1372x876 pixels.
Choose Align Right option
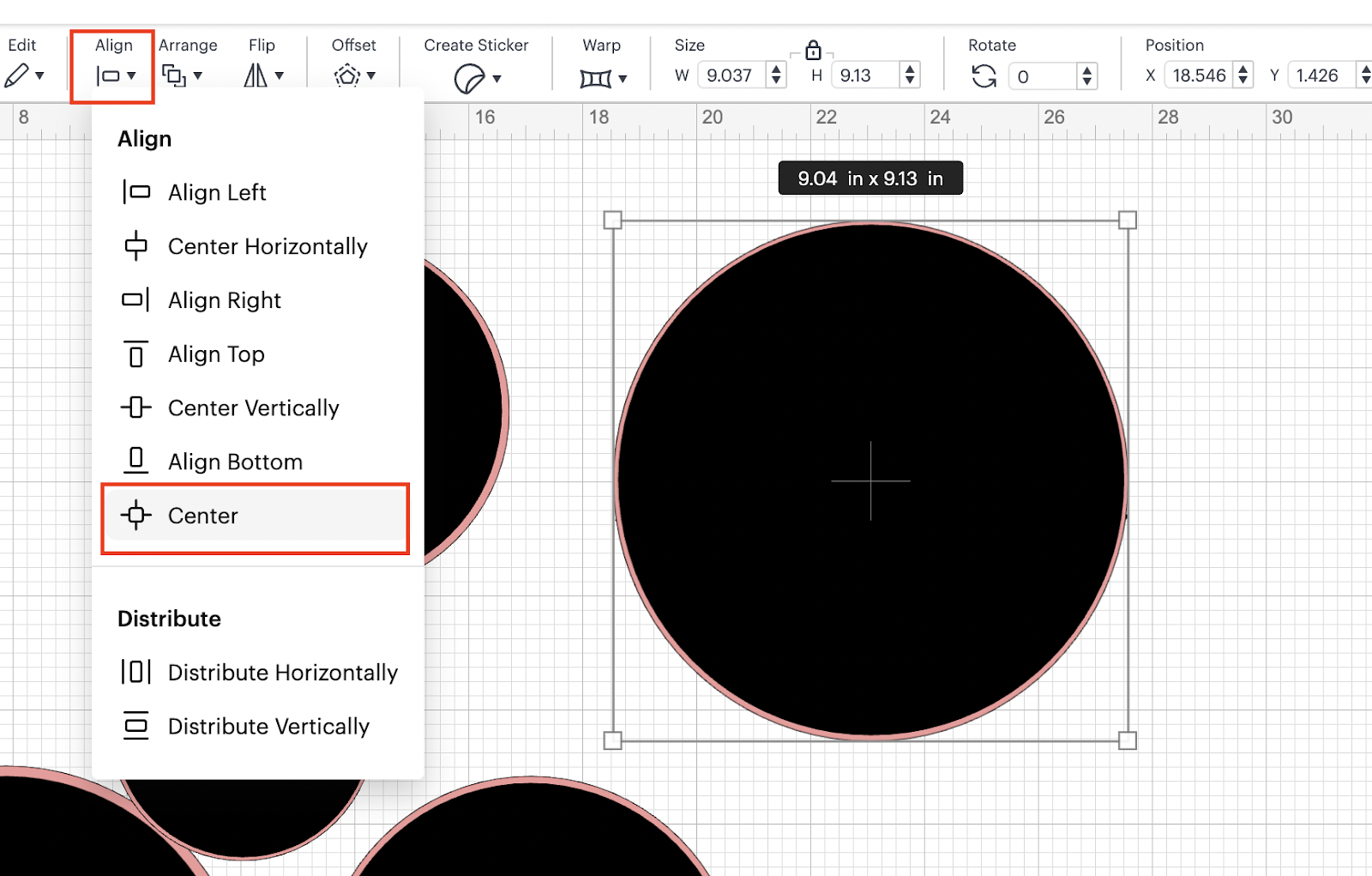point(257,300)
